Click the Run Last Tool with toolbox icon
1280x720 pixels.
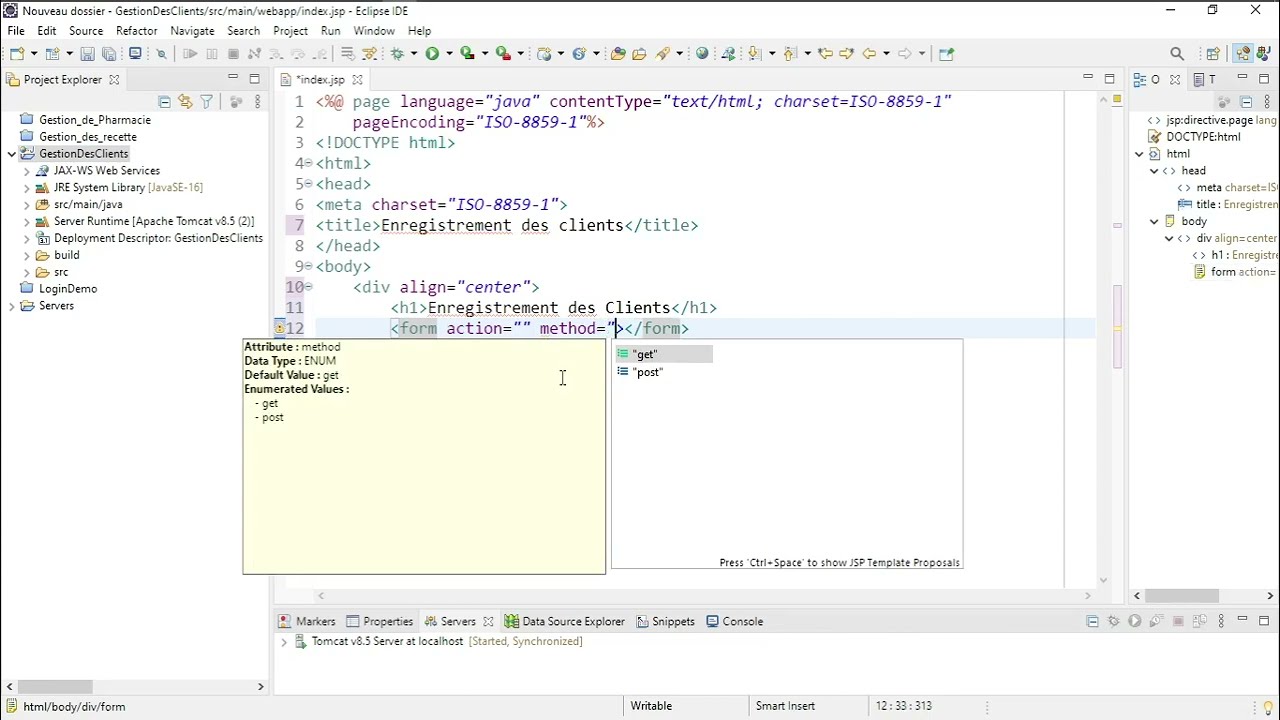pyautogui.click(x=503, y=53)
